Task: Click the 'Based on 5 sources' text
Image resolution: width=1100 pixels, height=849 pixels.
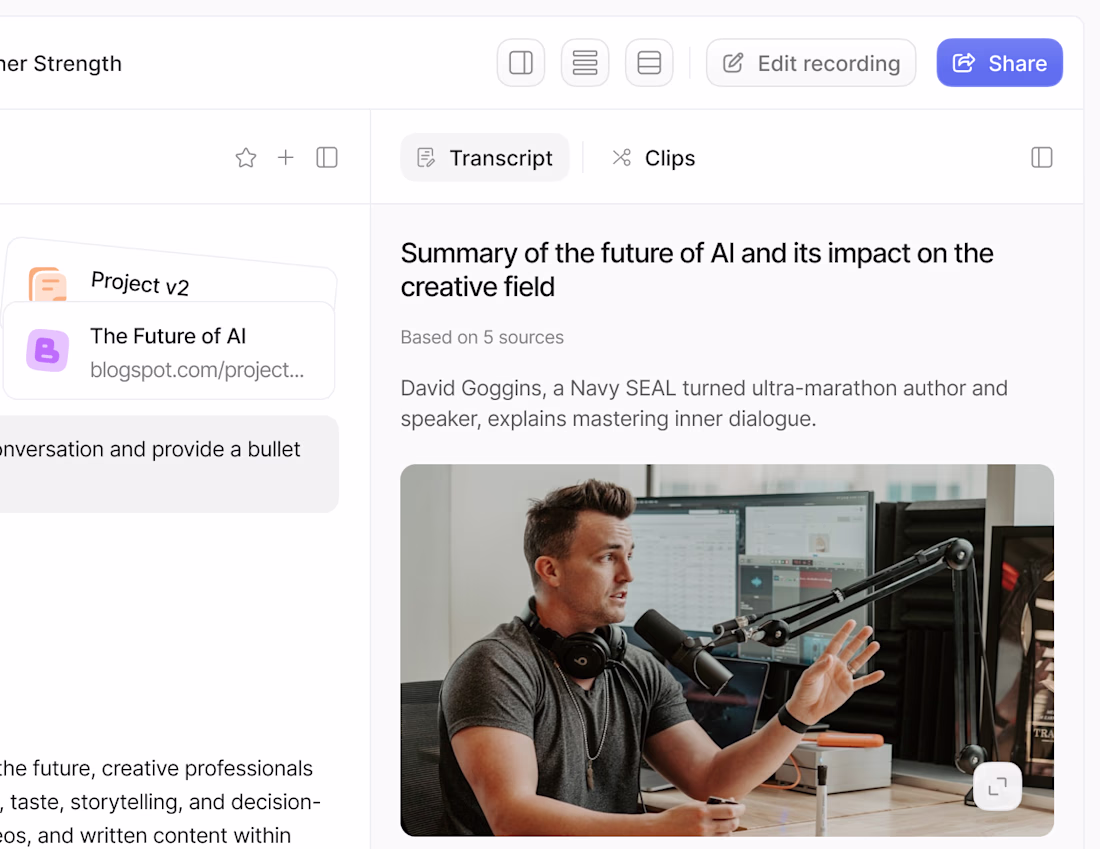Action: [x=482, y=337]
